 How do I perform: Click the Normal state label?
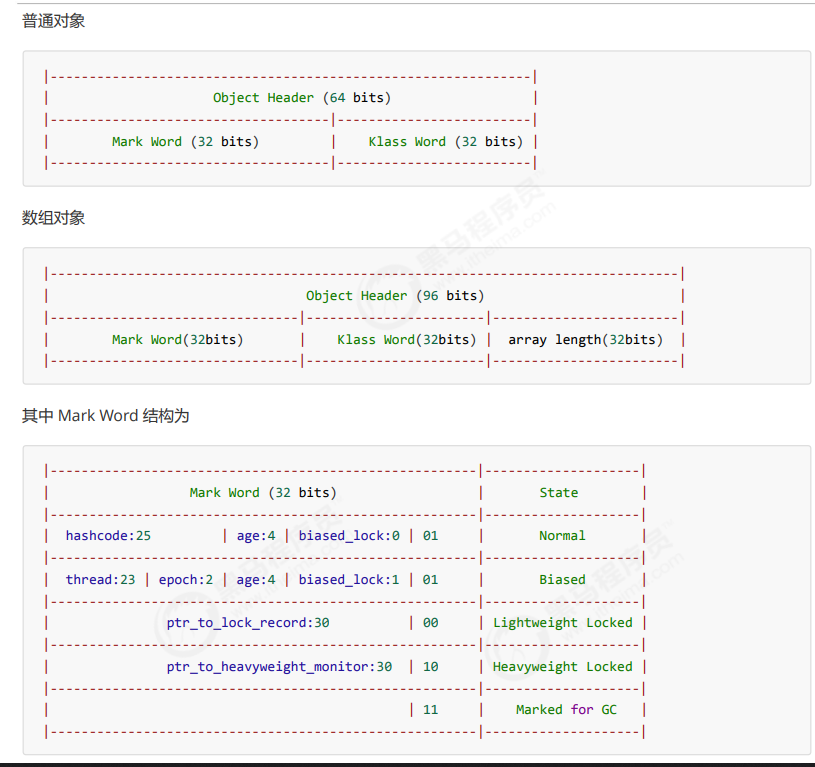click(562, 536)
